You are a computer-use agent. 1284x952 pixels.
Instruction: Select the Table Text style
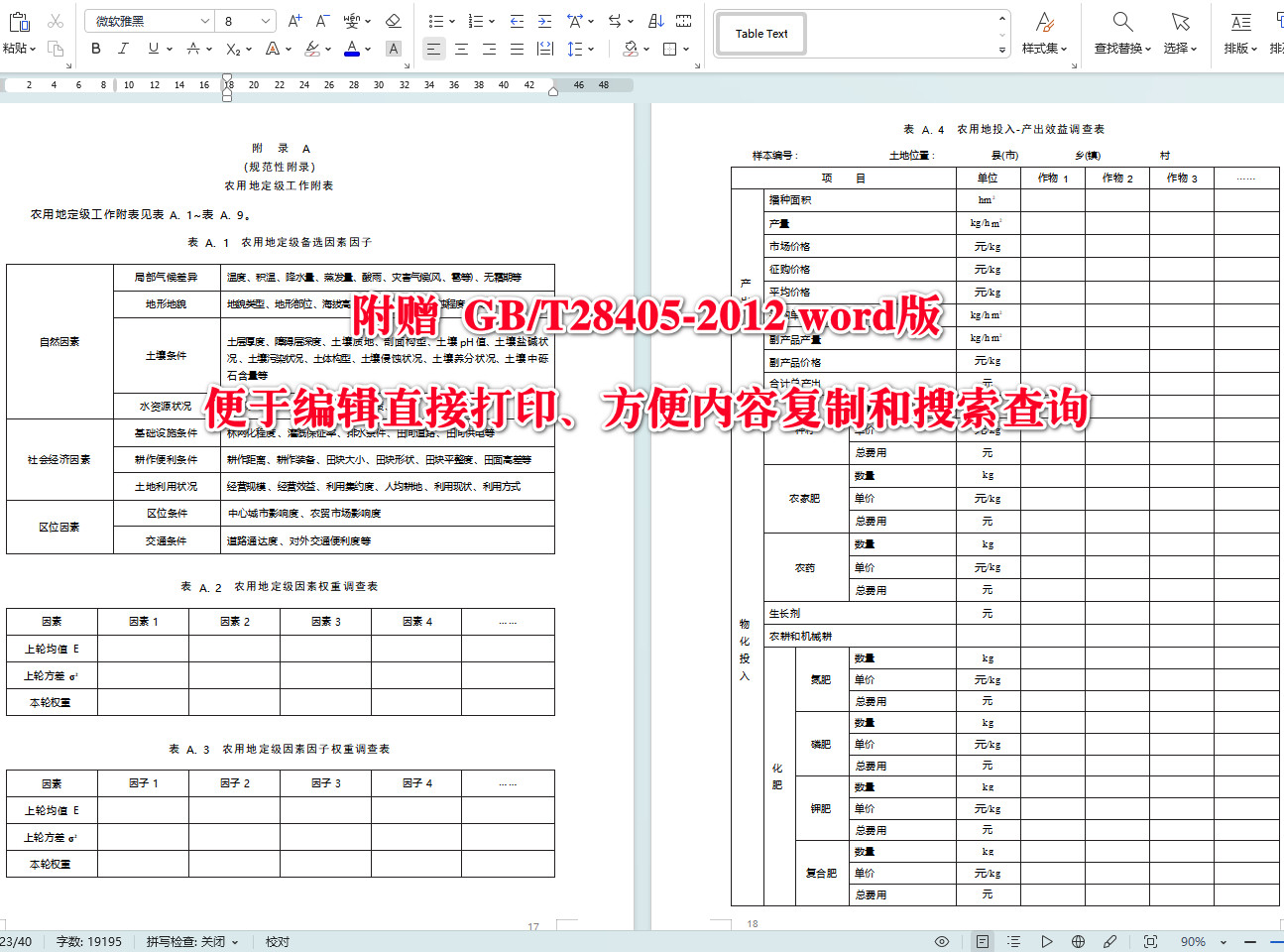coord(760,33)
